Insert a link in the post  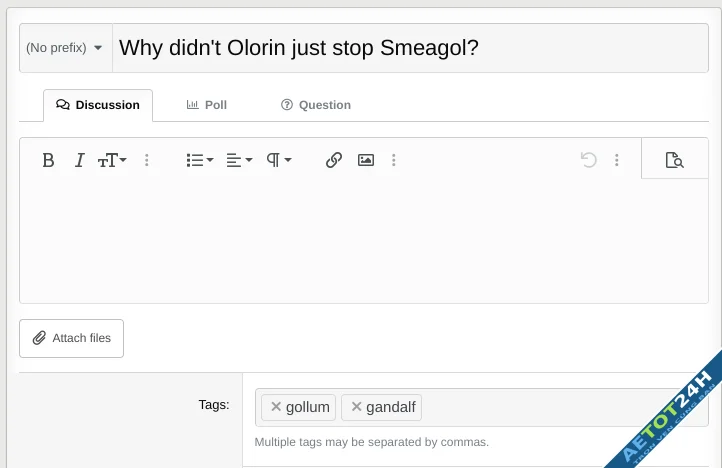pos(334,160)
